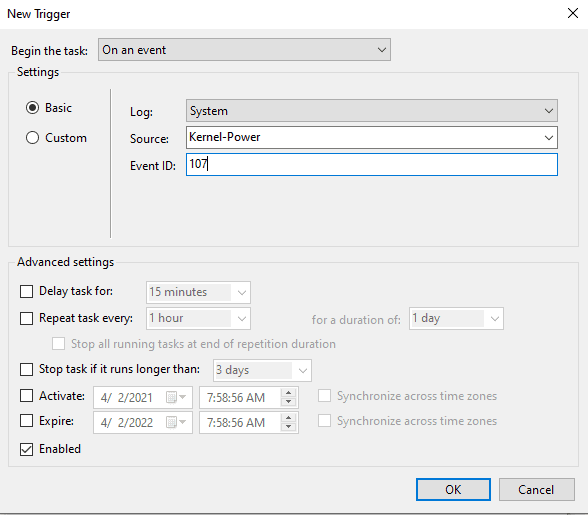Viewport: 588px width, 515px height.
Task: Enable the Delay task for checkbox
Action: pyautogui.click(x=26, y=291)
